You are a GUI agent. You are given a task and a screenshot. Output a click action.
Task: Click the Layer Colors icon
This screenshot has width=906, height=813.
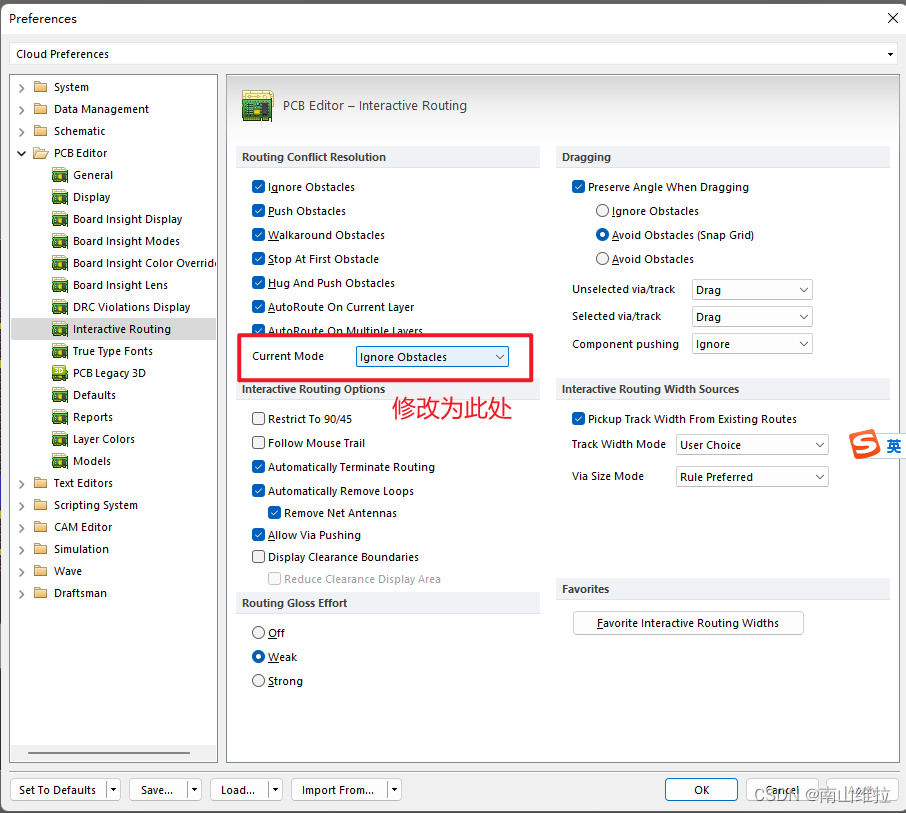pyautogui.click(x=60, y=439)
